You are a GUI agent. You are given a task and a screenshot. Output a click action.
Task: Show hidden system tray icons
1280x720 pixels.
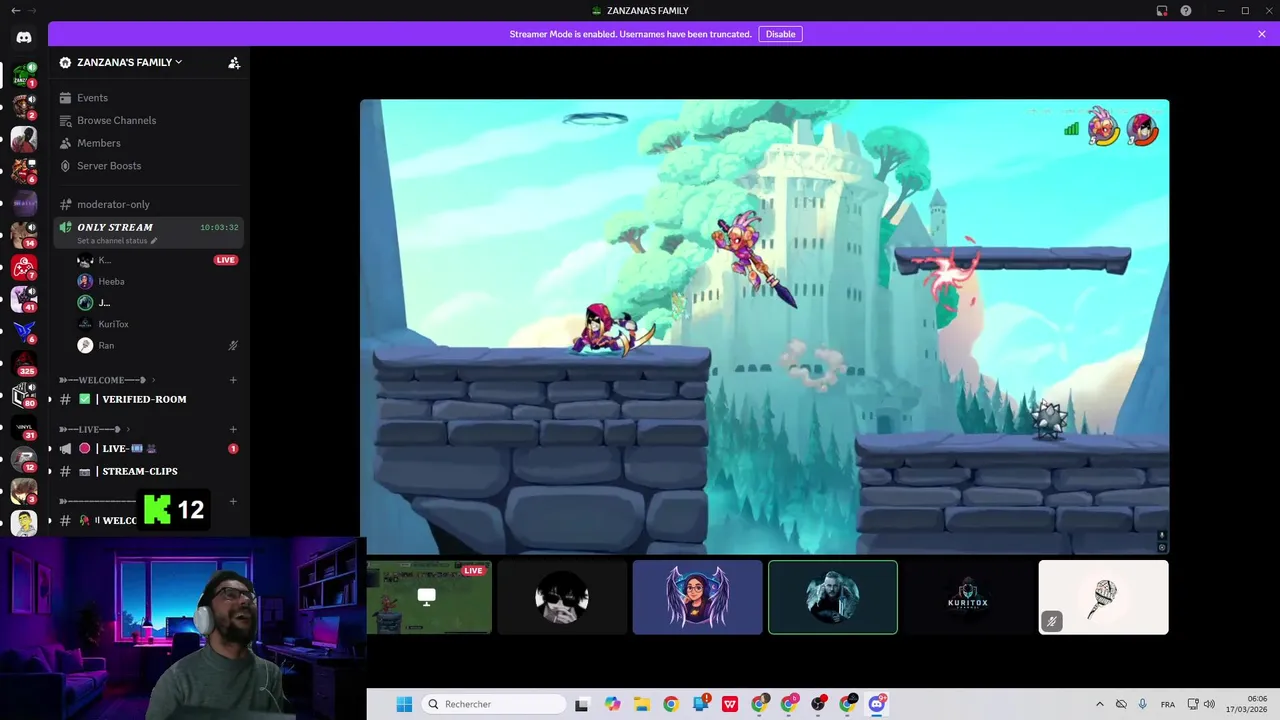coord(1100,704)
